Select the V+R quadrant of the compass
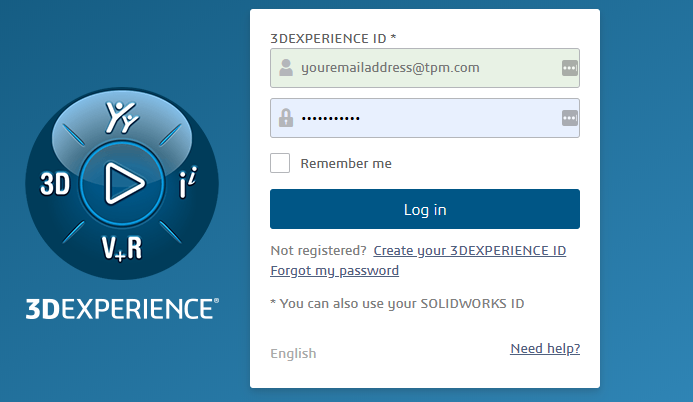This screenshot has height=402, width=693. click(122, 248)
